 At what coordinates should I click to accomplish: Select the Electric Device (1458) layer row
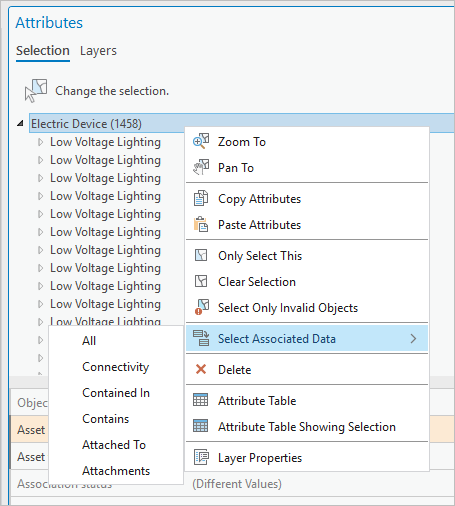coord(242,124)
